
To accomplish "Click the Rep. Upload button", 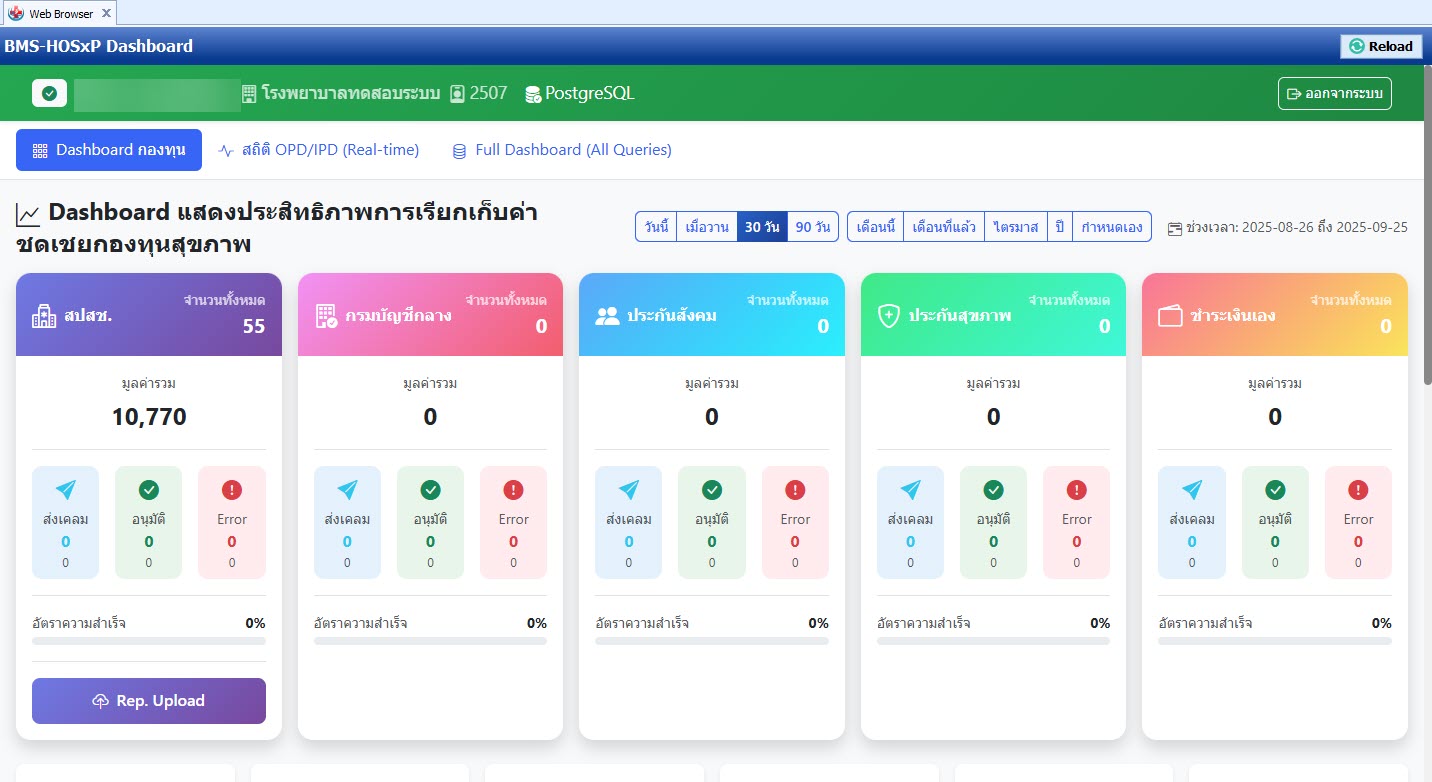I will point(148,700).
